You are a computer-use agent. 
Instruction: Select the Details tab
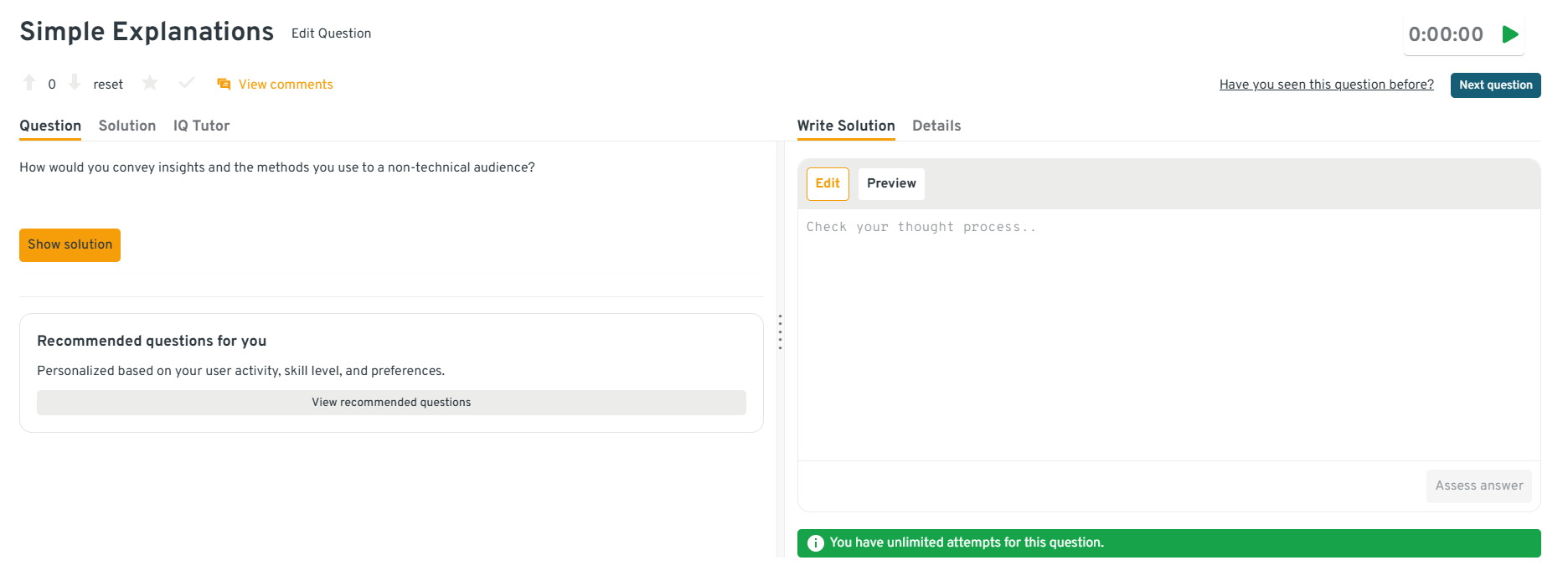coord(936,126)
